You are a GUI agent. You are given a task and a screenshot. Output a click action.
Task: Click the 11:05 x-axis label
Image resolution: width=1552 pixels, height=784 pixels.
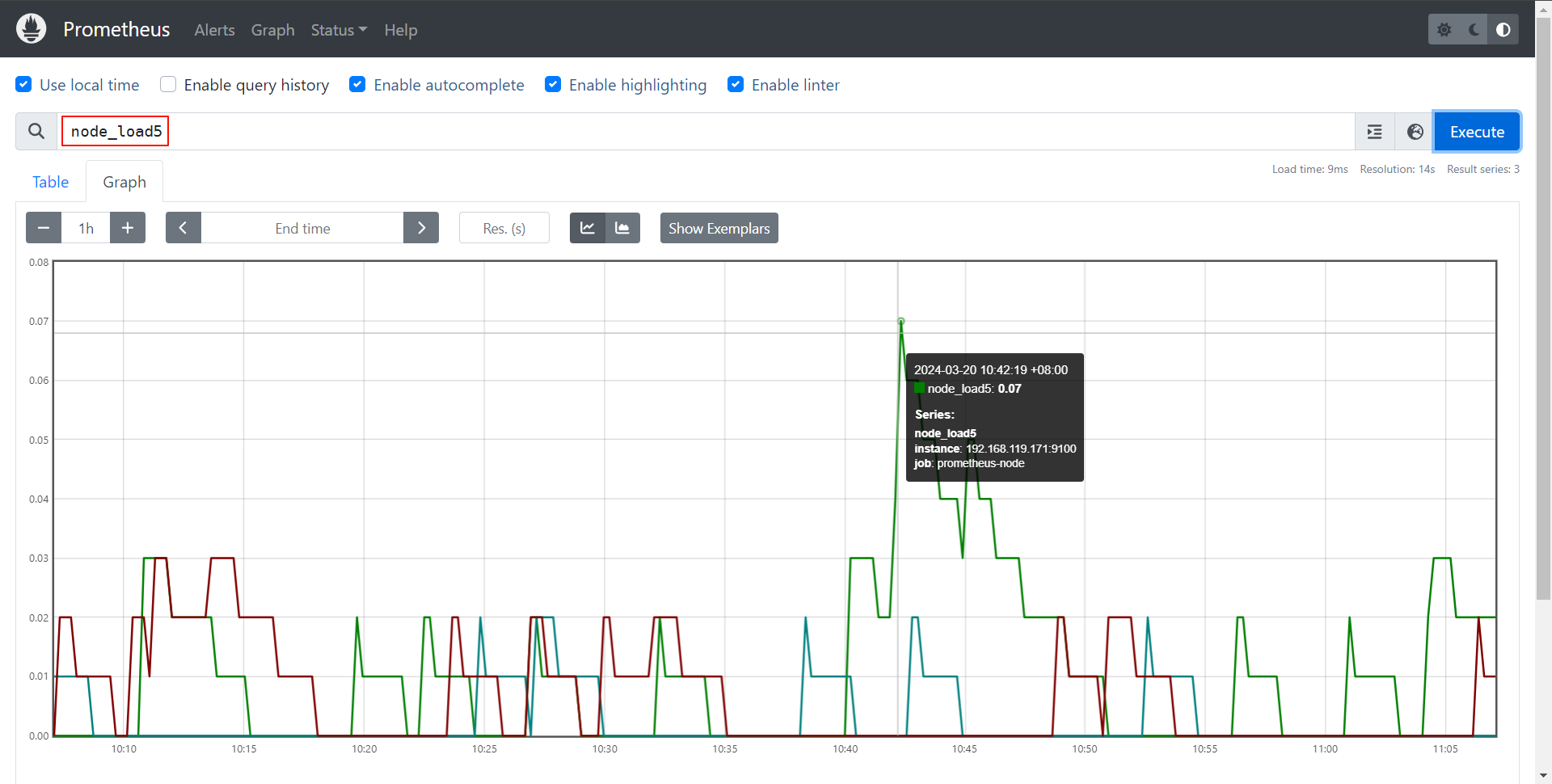pyautogui.click(x=1445, y=749)
